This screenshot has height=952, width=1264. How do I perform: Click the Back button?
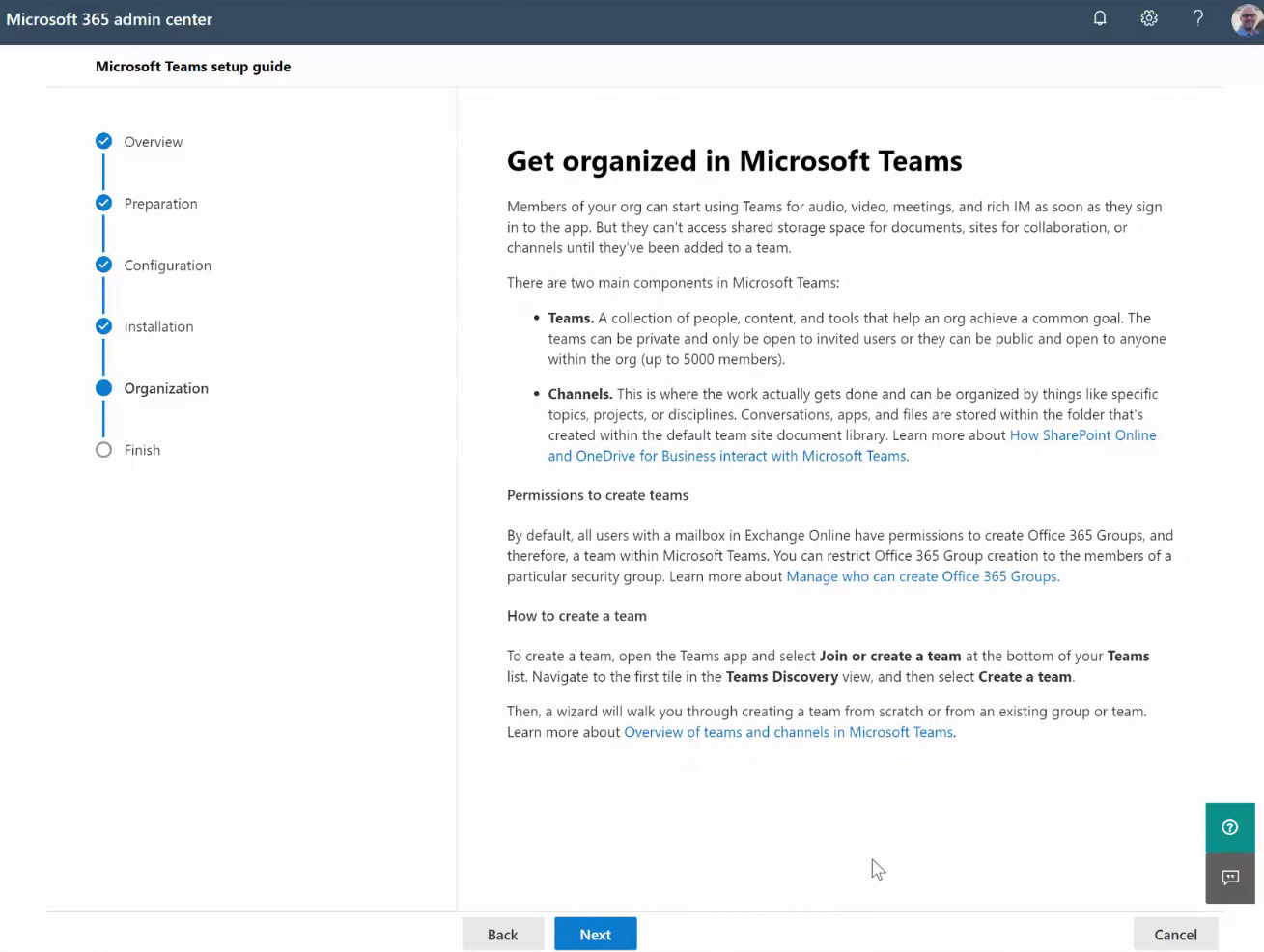click(x=503, y=935)
